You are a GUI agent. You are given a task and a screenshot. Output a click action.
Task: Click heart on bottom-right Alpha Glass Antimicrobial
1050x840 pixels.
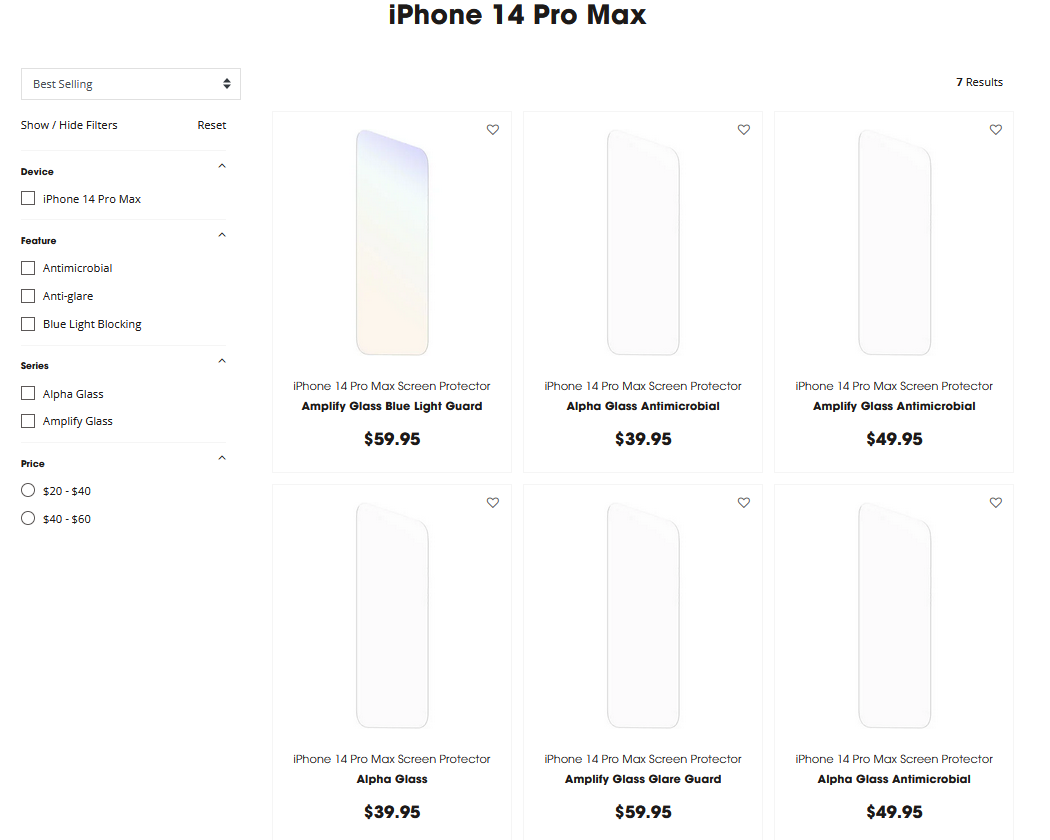click(995, 503)
